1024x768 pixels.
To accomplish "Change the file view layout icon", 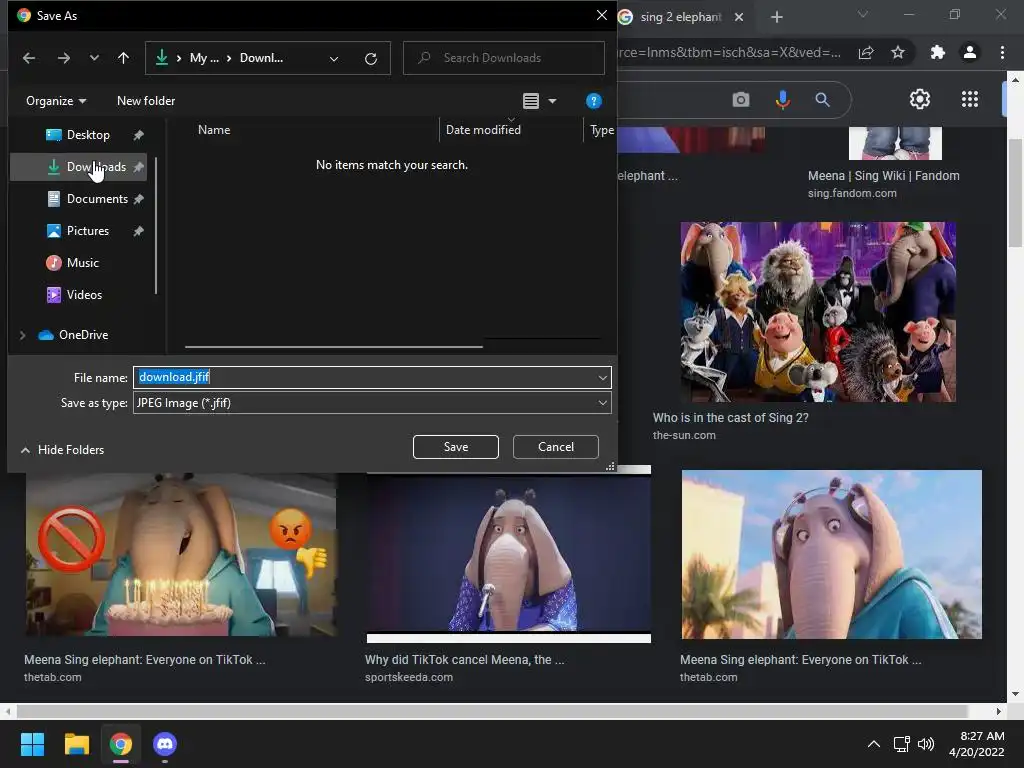I will 531,101.
